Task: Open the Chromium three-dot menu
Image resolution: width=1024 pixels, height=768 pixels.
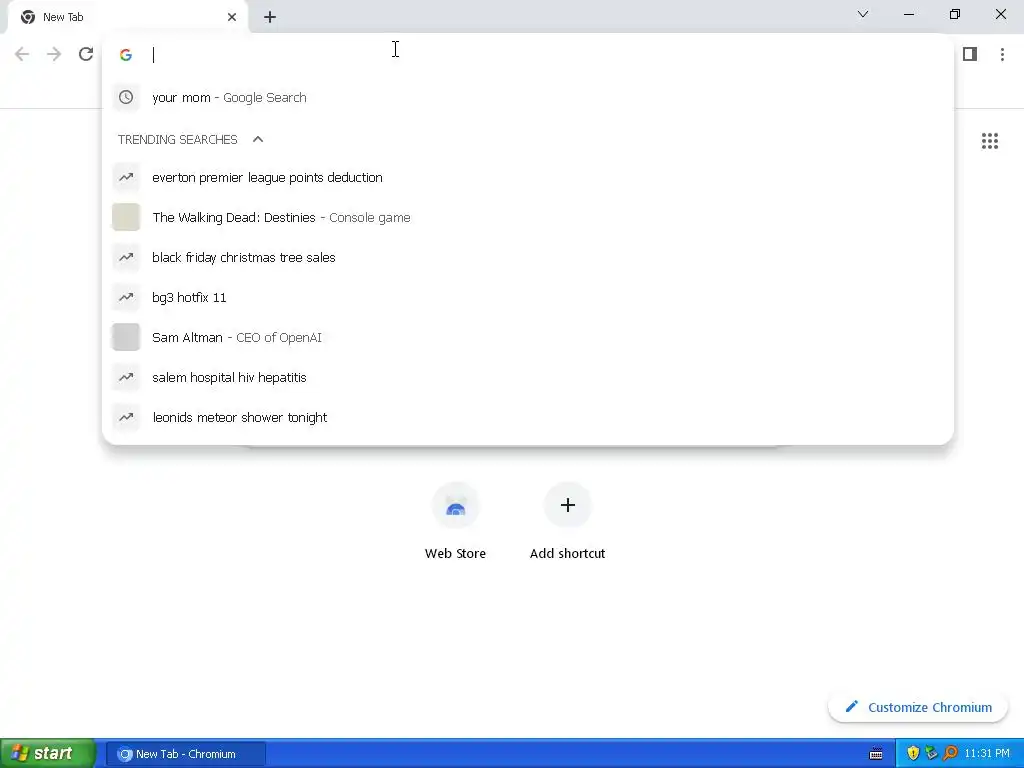Action: (x=1002, y=54)
